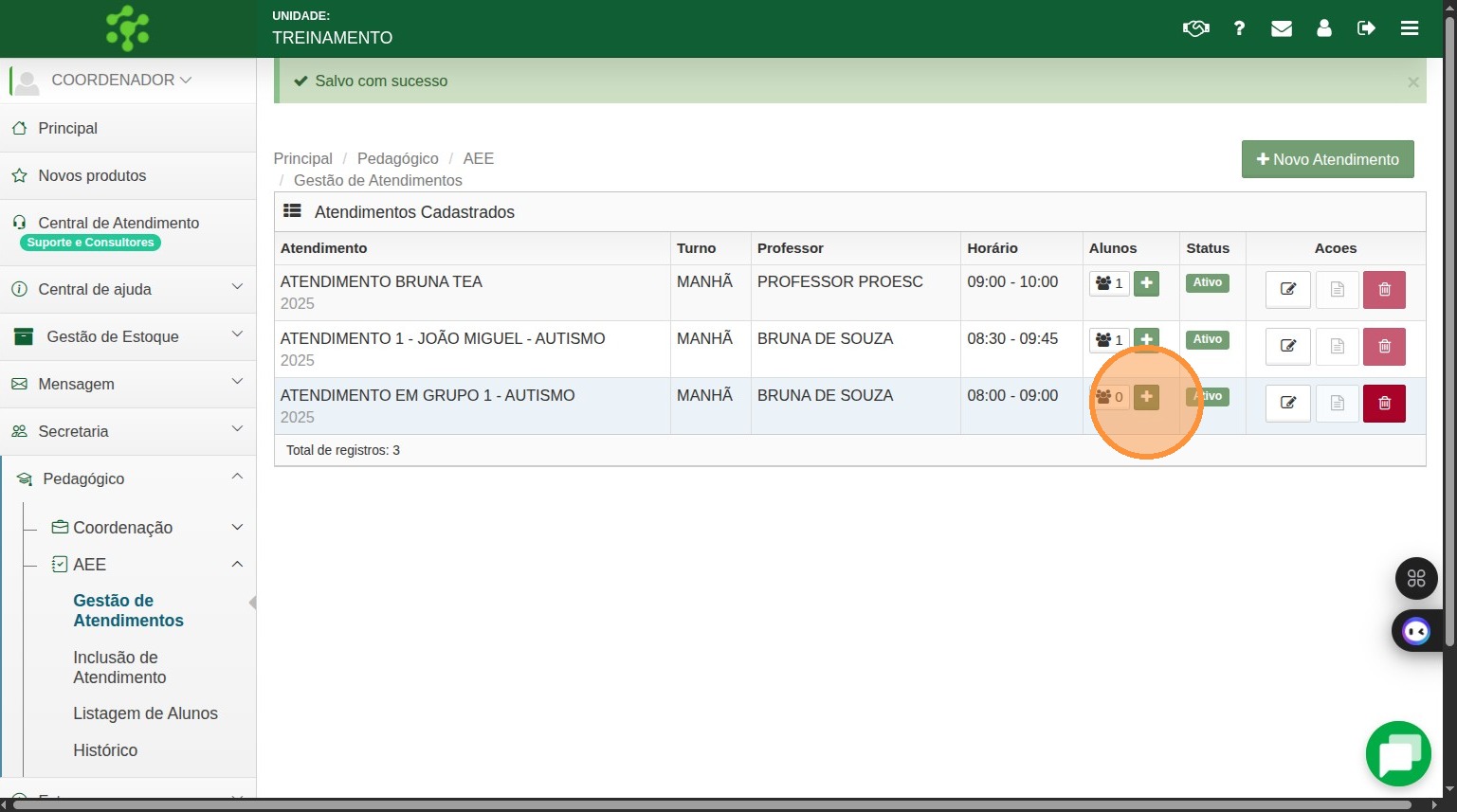Click the user profile icon in header
Screen dimensions: 1457x812
(x=1324, y=28)
